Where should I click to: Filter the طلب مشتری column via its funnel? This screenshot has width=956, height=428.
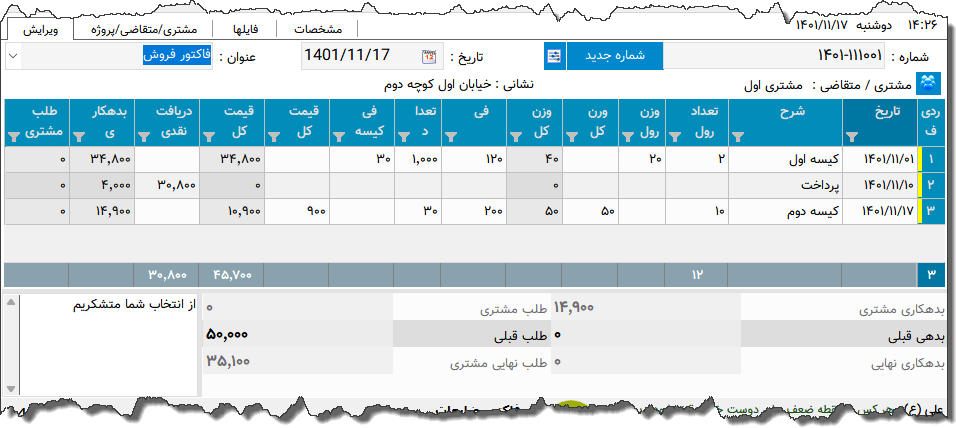coord(13,136)
